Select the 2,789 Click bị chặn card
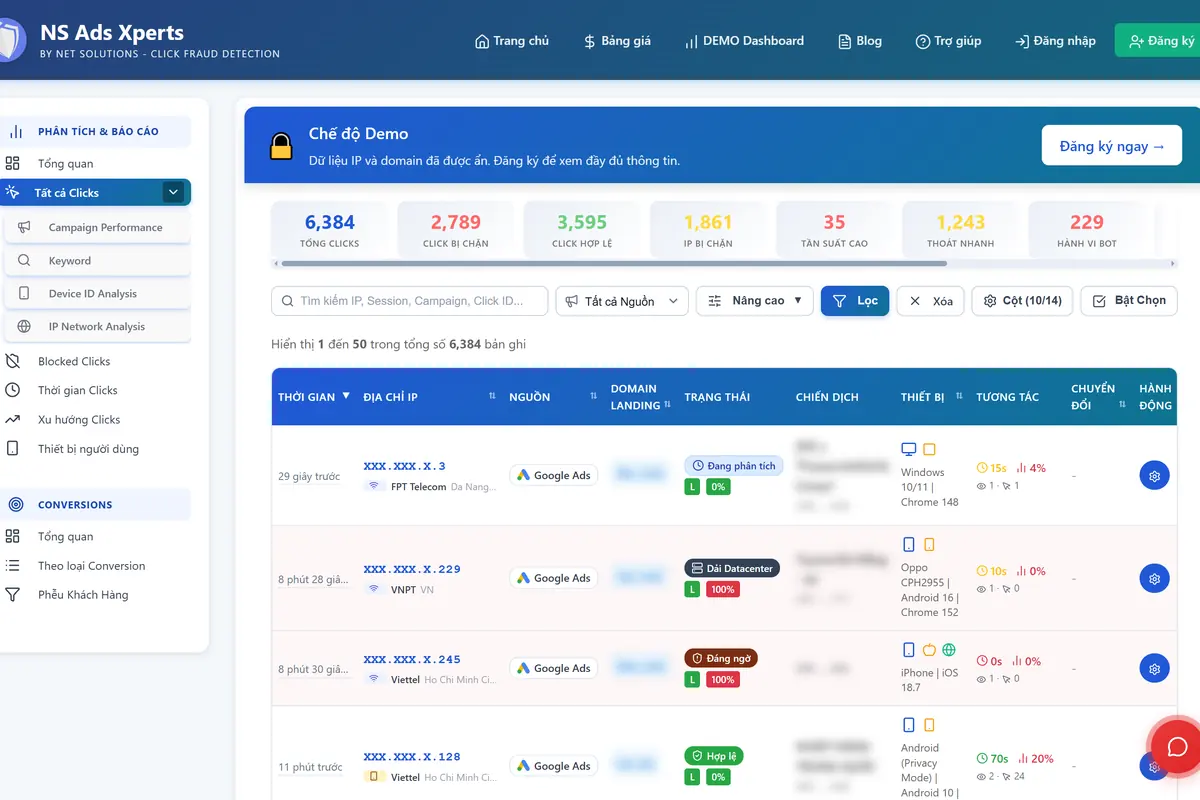 (x=456, y=229)
